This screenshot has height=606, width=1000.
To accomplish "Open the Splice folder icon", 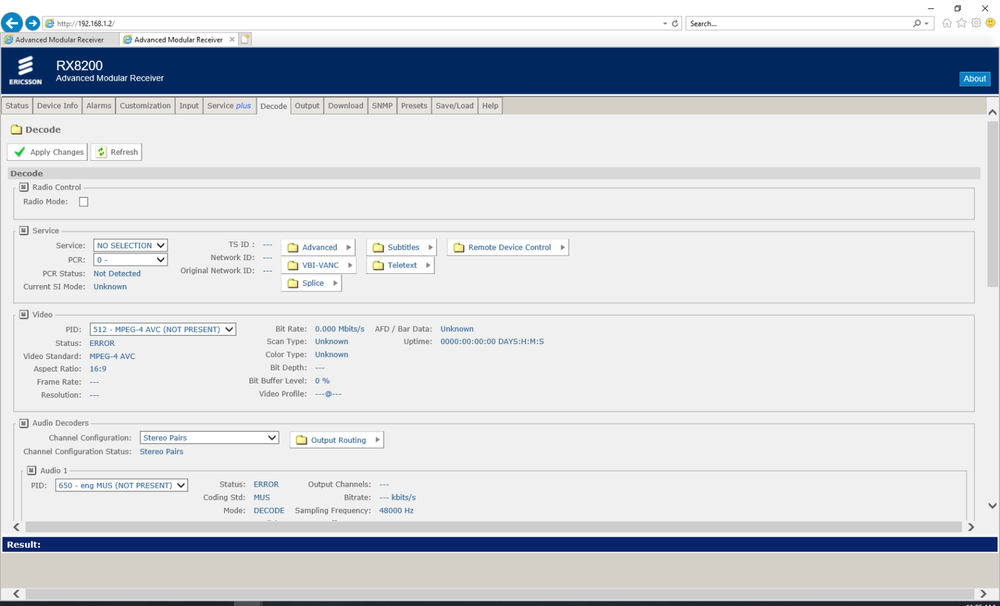I will coord(293,284).
